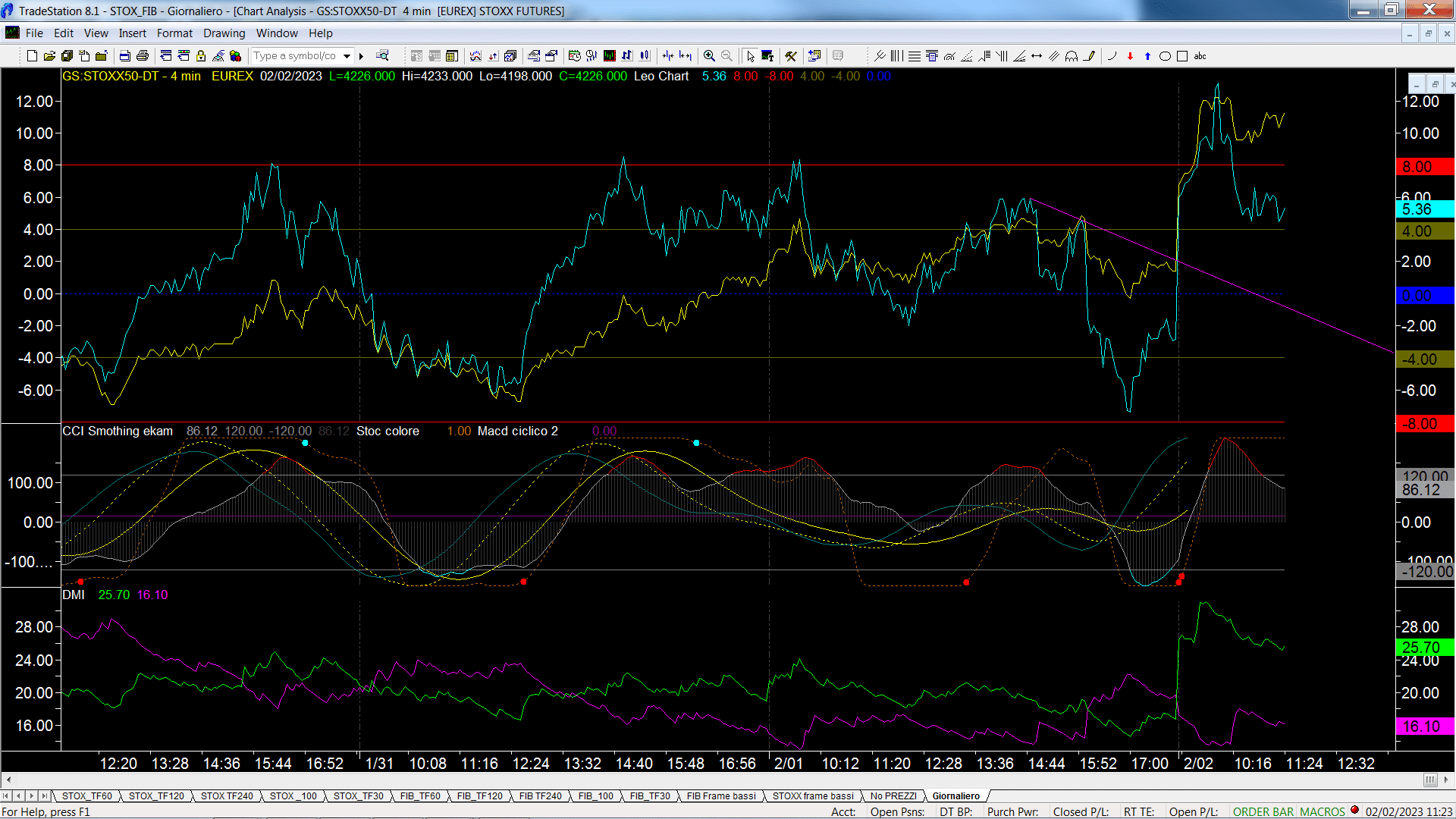Click the go arrow beside symbol box
1456x819 pixels.
pyautogui.click(x=362, y=55)
